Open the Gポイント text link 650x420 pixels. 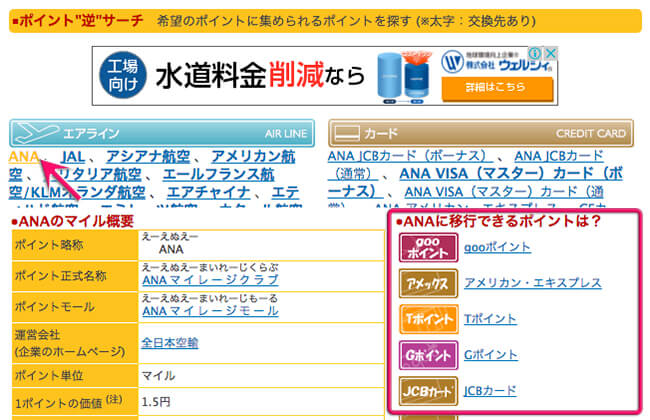[x=491, y=355]
